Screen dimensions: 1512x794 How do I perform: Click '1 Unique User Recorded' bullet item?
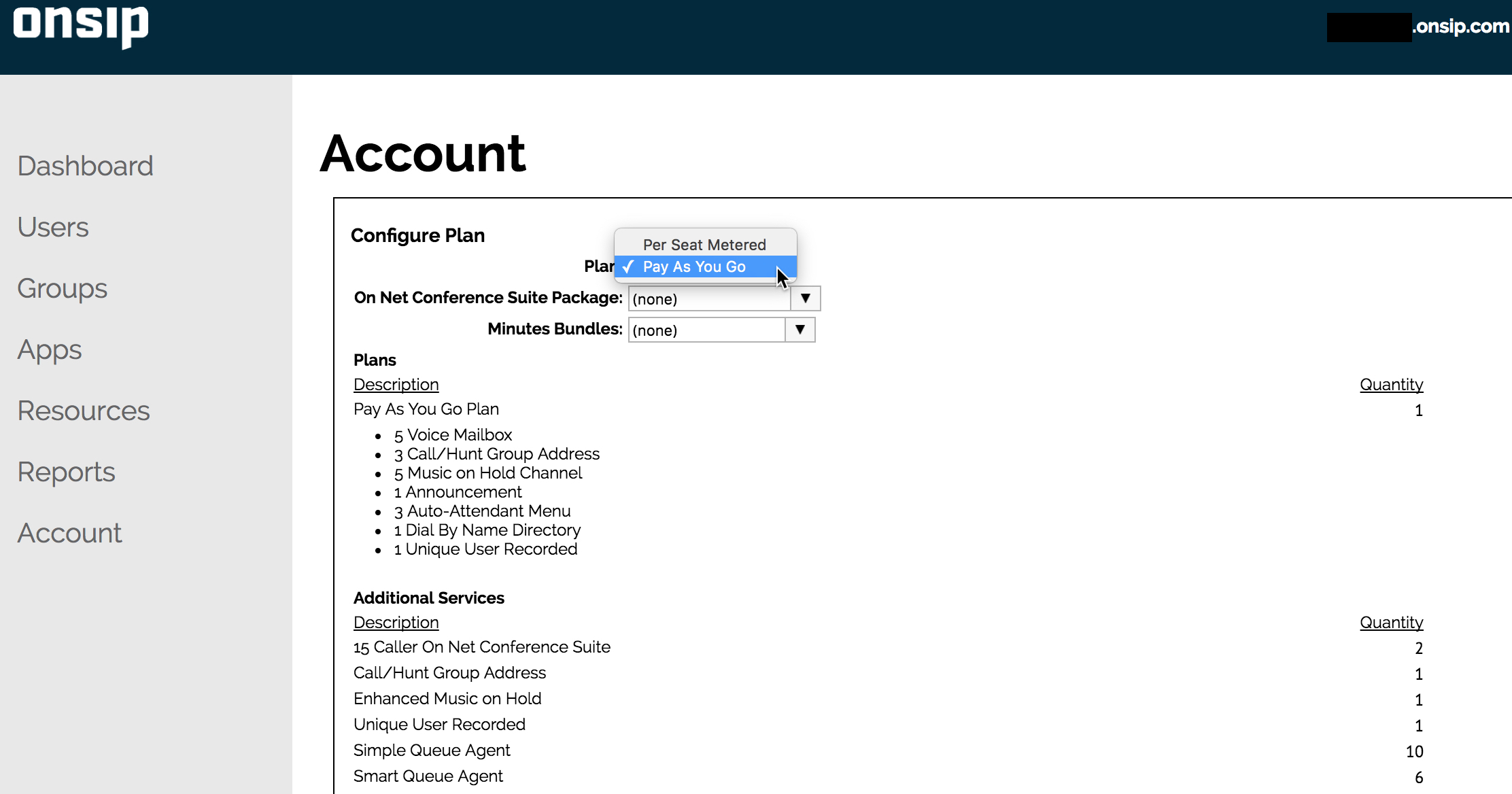click(485, 549)
